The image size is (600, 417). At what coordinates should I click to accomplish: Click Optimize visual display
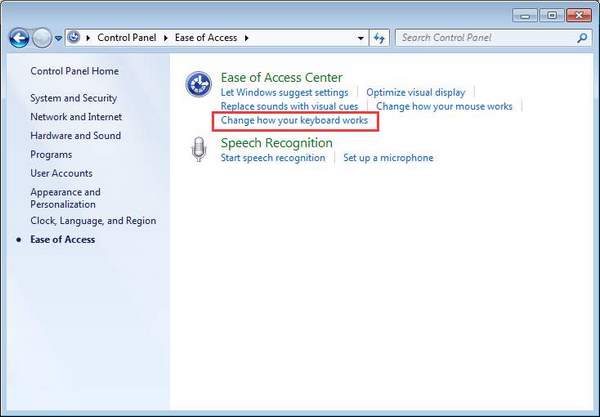[416, 93]
